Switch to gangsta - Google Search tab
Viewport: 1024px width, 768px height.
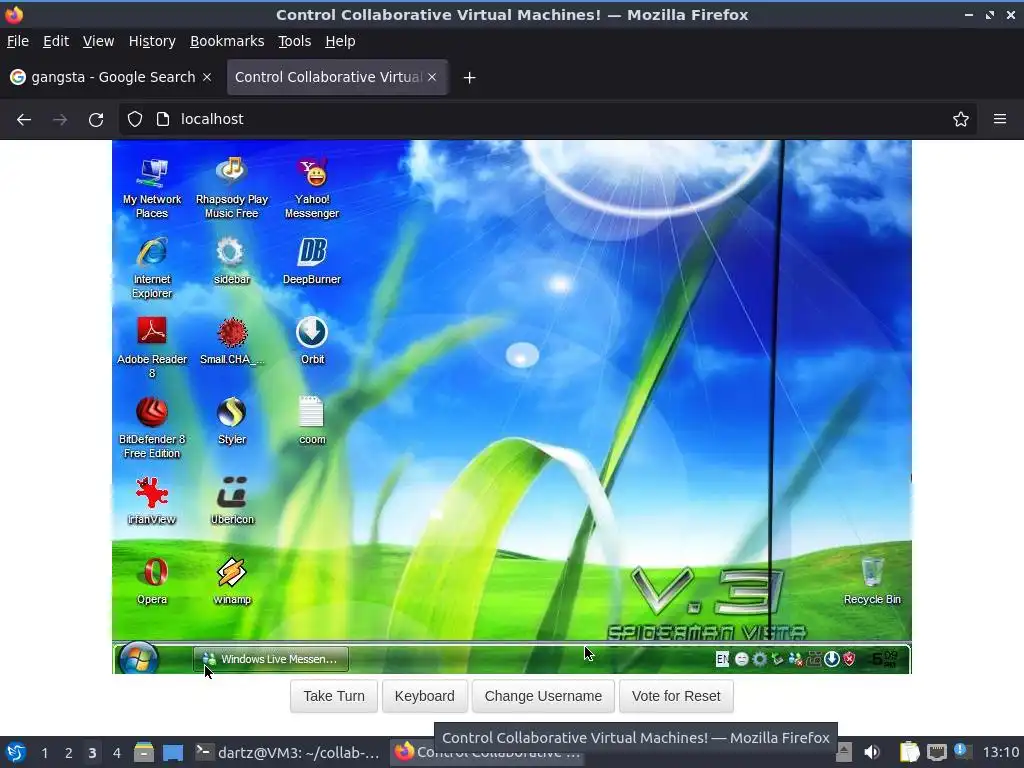point(111,77)
